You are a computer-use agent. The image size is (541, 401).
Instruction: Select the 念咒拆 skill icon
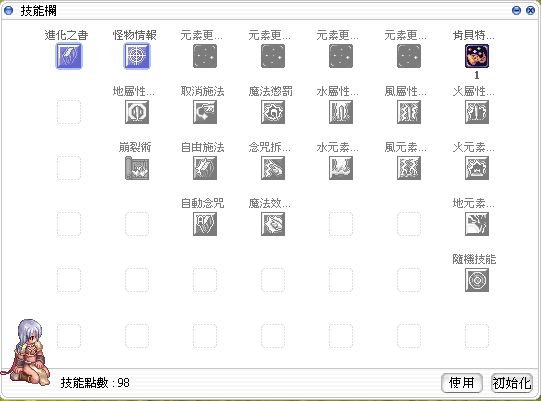click(x=273, y=168)
